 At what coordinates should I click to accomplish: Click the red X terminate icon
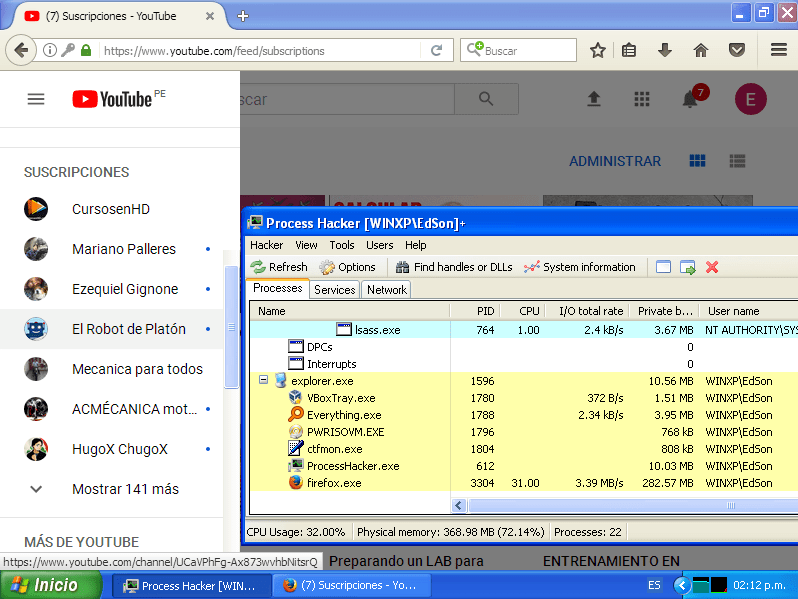pos(711,267)
